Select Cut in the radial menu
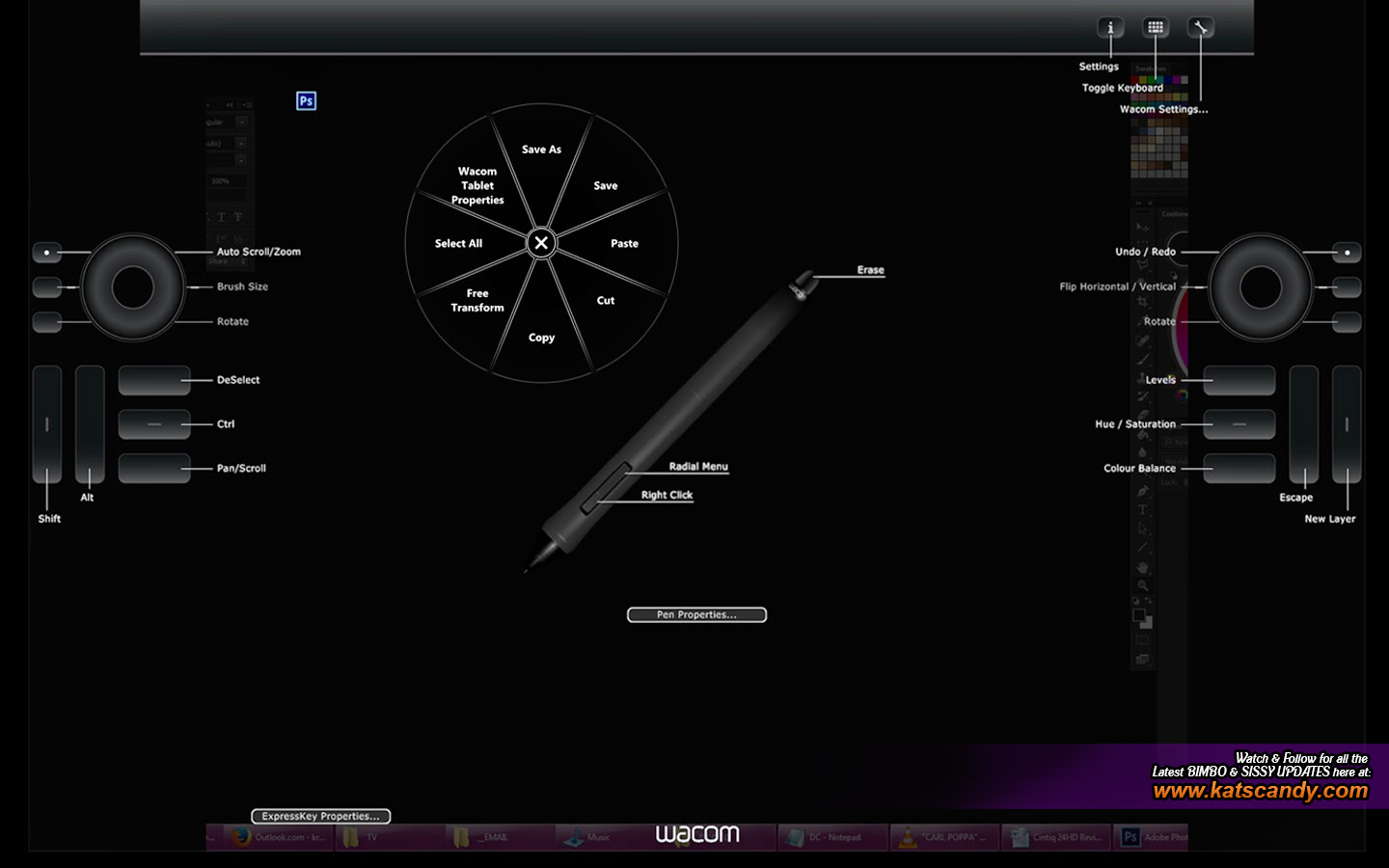The width and height of the screenshot is (1389, 868). point(606,300)
